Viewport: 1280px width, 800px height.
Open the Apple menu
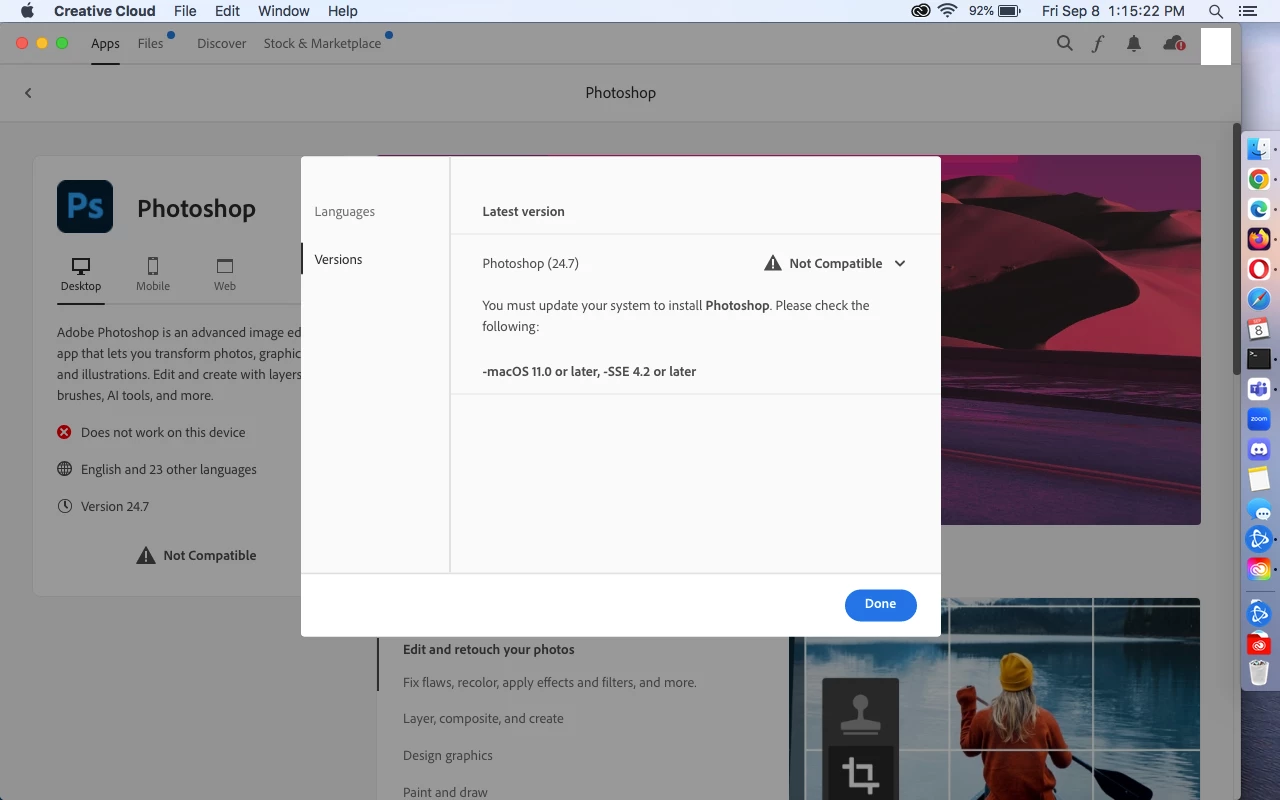[27, 11]
